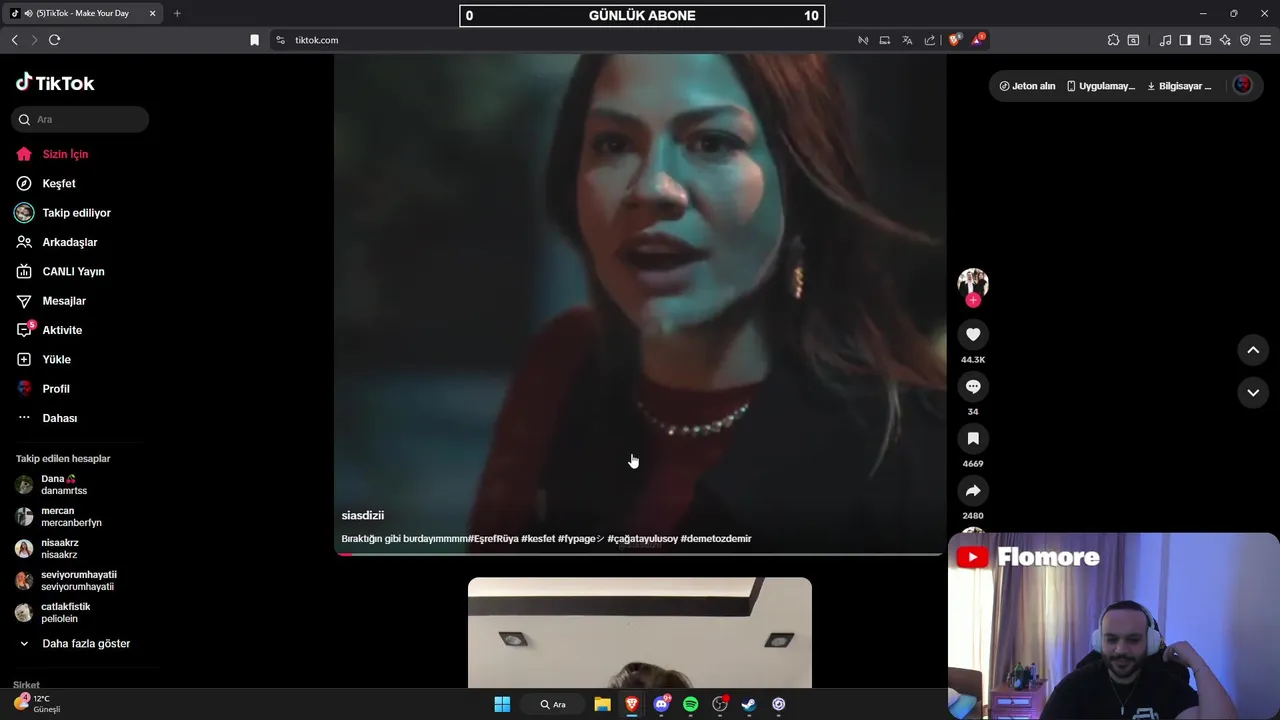1280x720 pixels.
Task: Go to next video with down arrow
Action: (1253, 393)
